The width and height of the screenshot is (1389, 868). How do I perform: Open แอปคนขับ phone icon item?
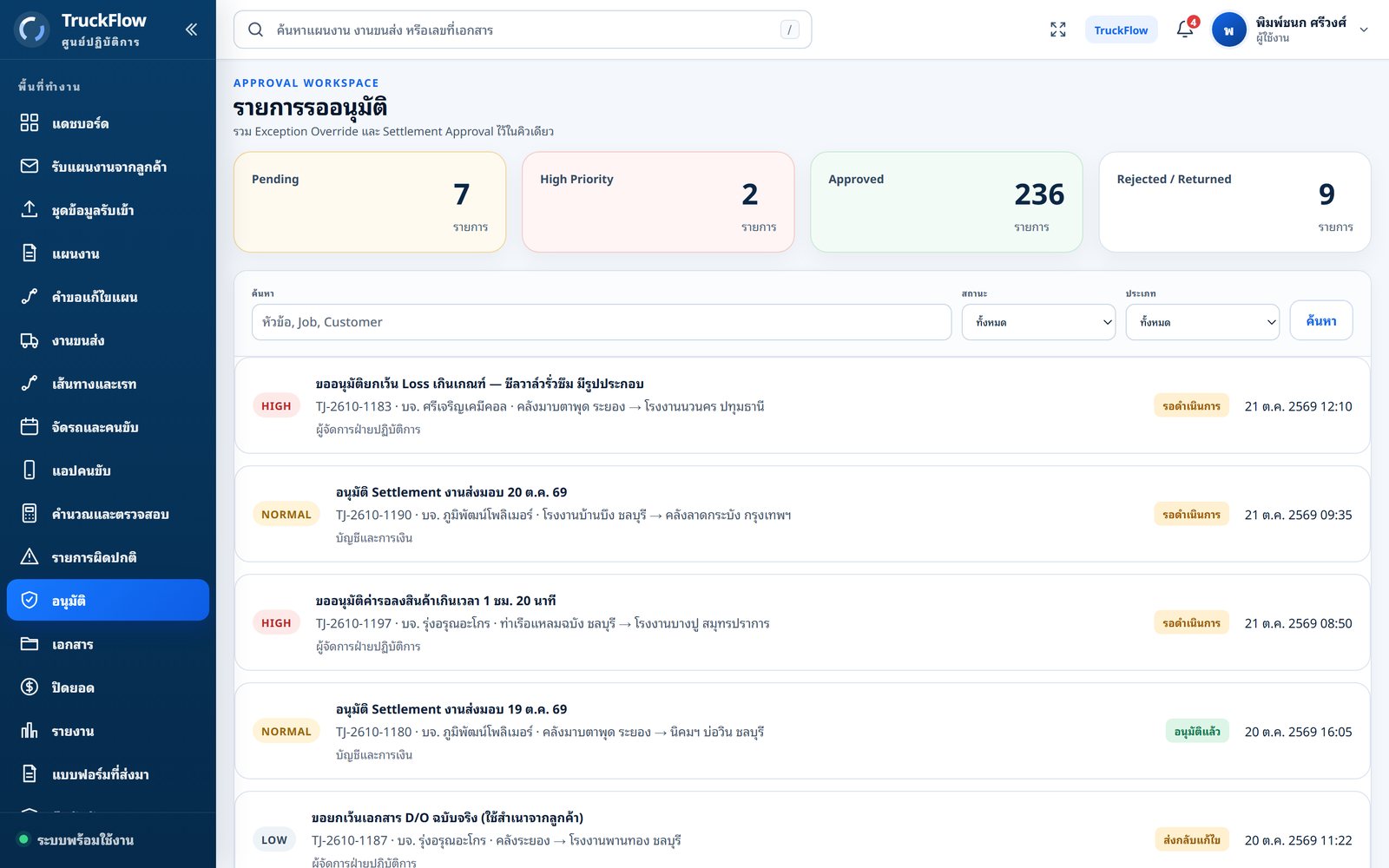108,470
